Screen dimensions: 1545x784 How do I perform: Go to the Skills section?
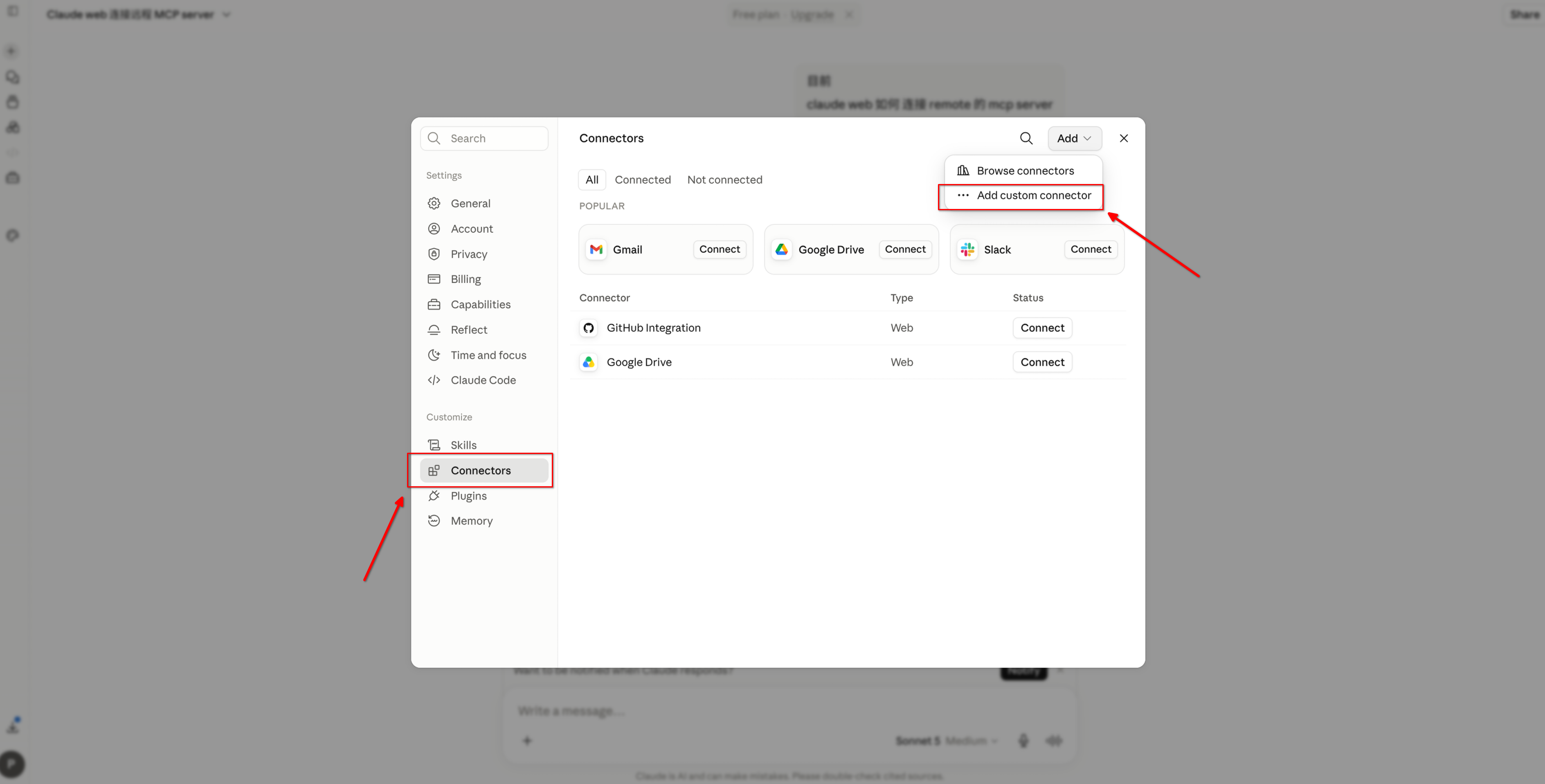[484, 445]
